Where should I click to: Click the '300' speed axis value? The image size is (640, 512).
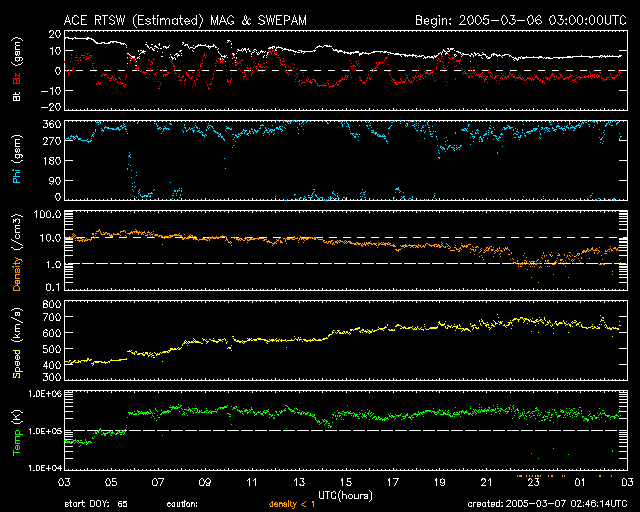pyautogui.click(x=52, y=376)
